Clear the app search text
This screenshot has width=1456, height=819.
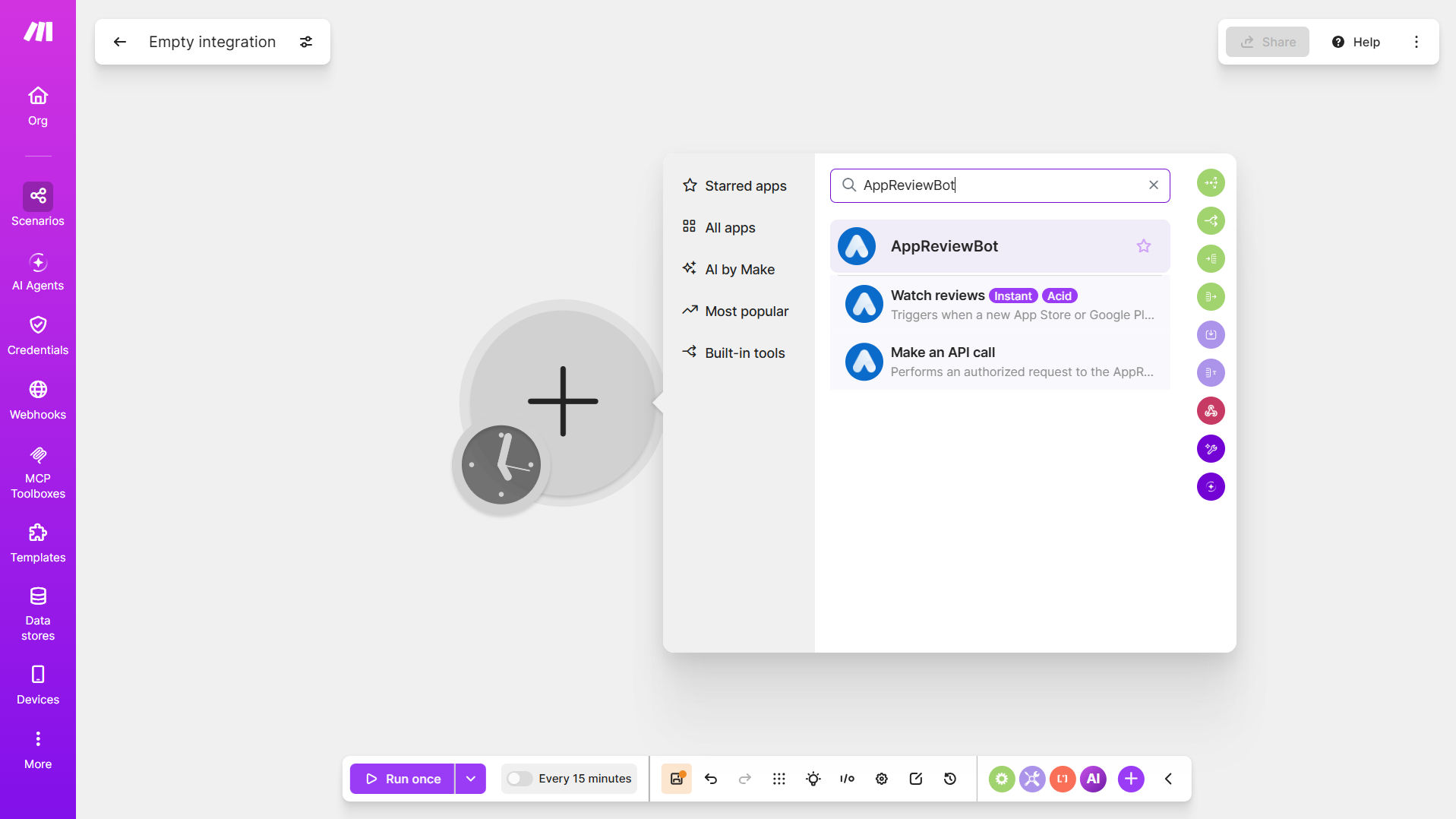click(x=1153, y=185)
